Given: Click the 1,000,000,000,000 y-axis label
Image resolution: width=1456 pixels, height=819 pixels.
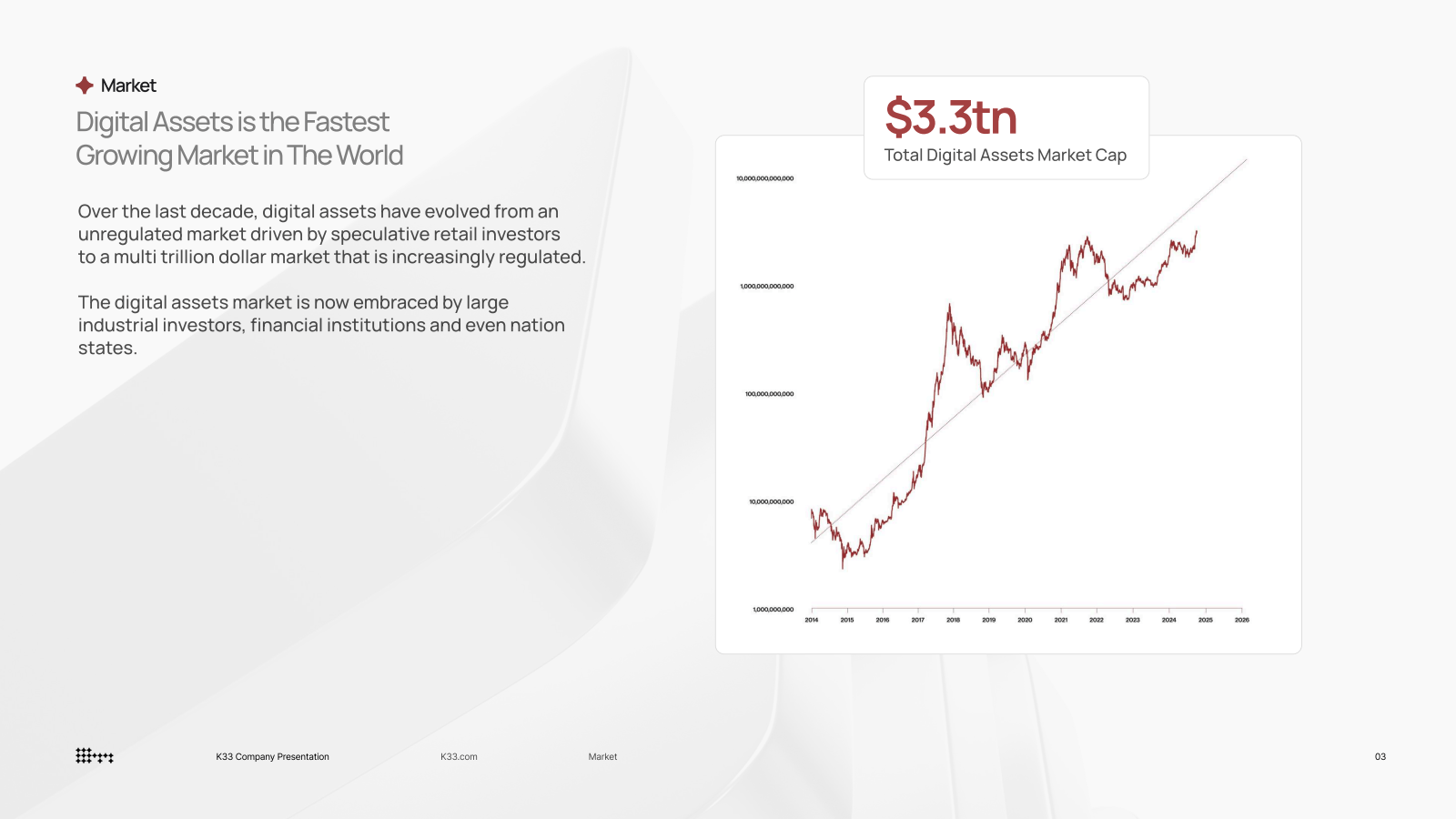Looking at the screenshot, I should coord(766,287).
